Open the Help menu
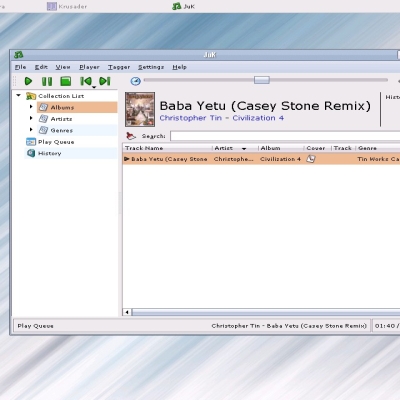Viewport: 400px width, 400px height. 179,67
